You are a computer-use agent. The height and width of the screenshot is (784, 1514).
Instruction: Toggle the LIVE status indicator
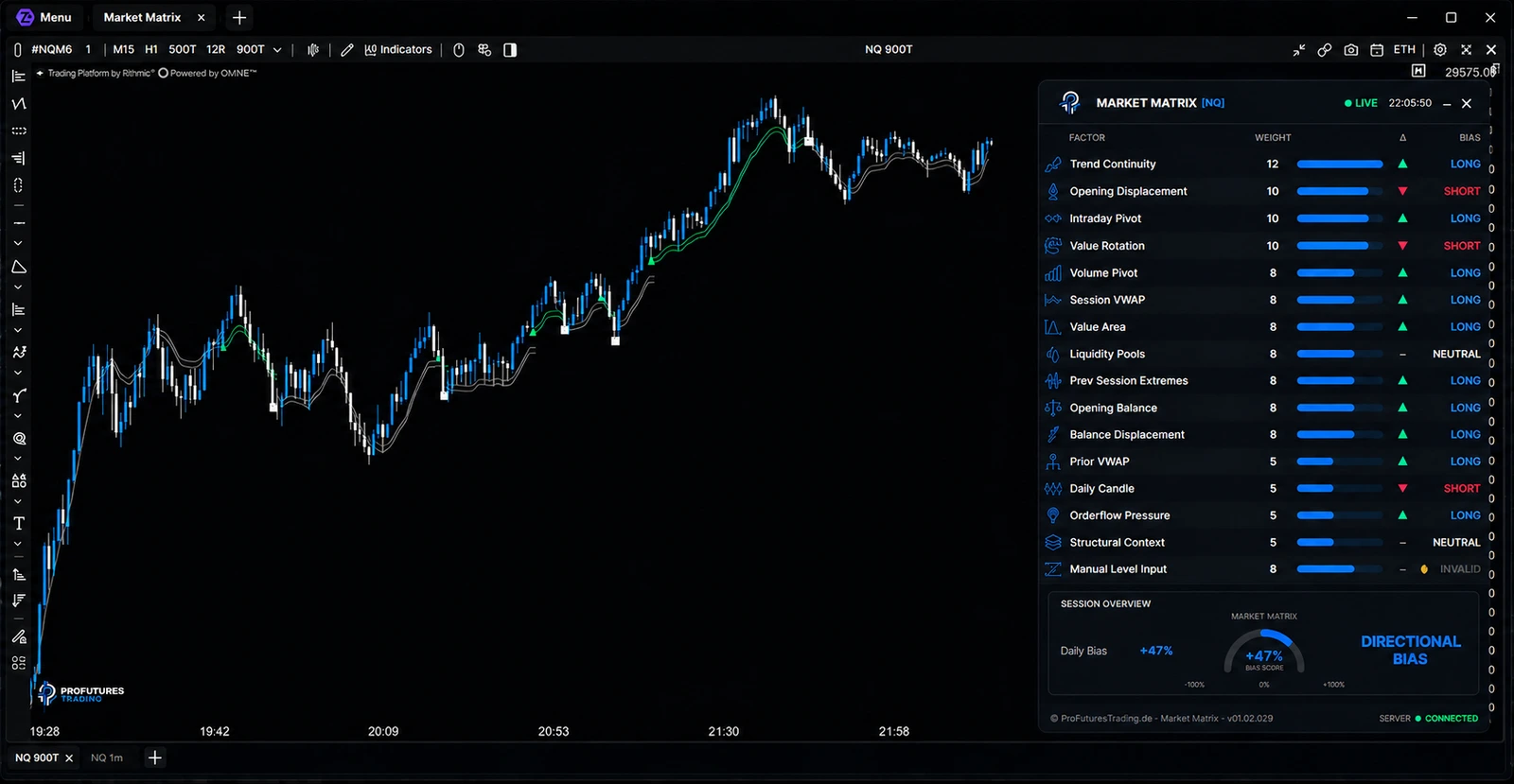1361,103
